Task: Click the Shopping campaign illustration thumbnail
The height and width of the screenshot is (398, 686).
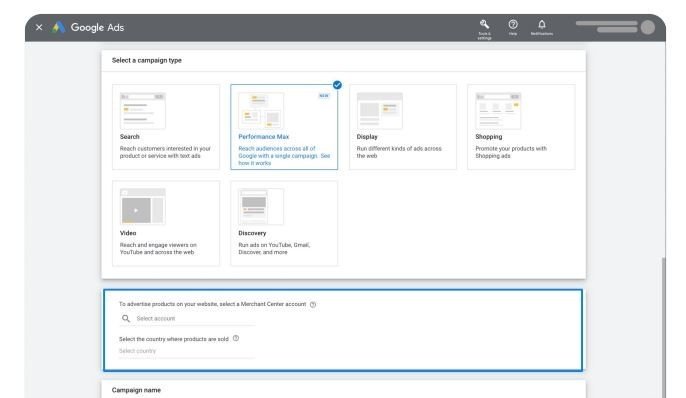Action: 498,111
